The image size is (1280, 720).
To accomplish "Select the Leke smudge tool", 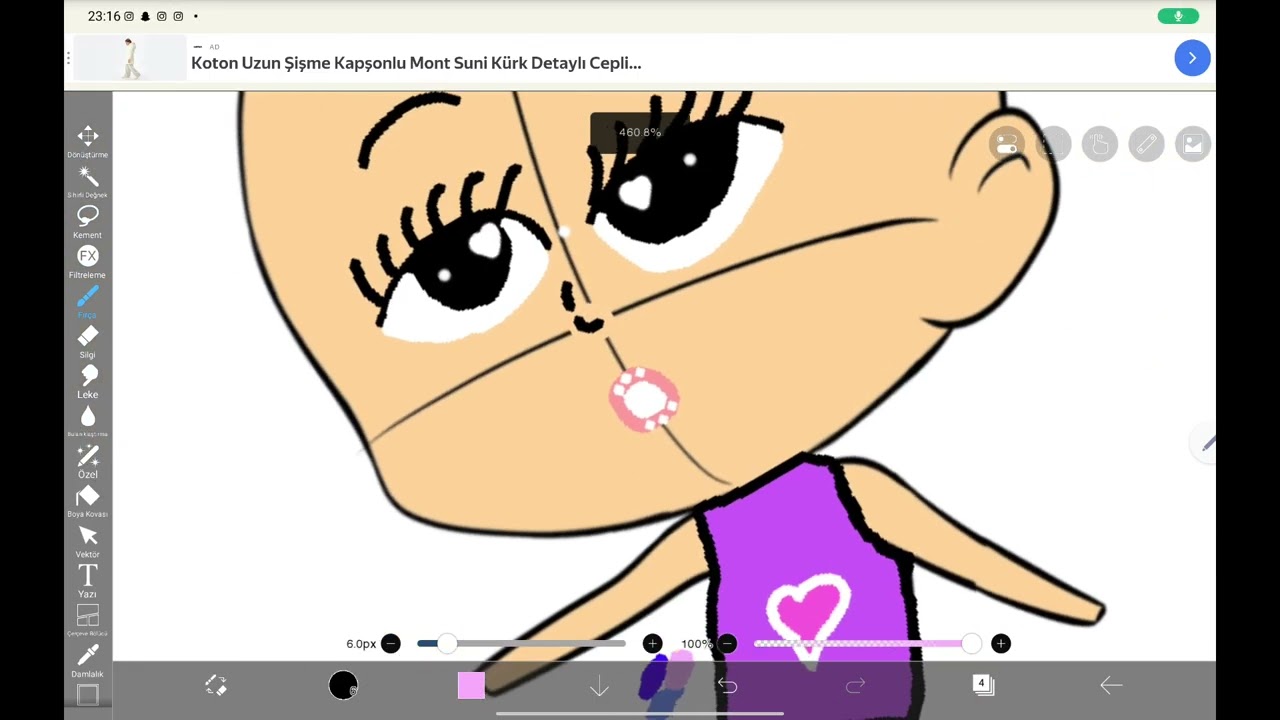I will coord(88,381).
